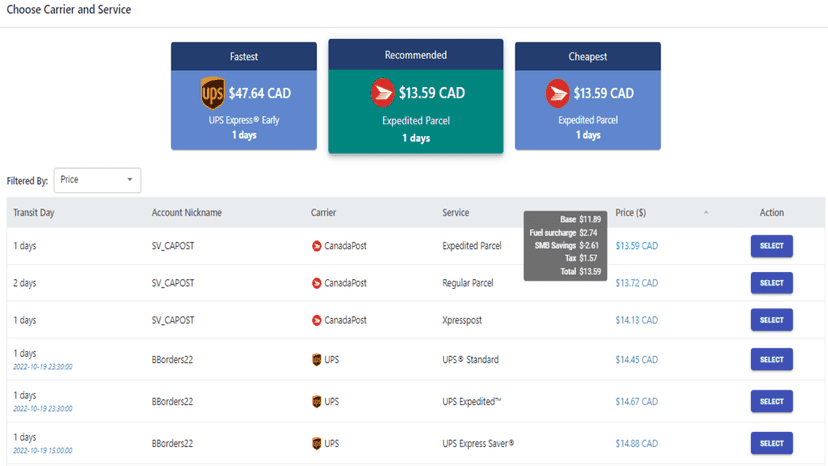Choose the Fastest UPS Express Early card
The height and width of the screenshot is (466, 828).
tap(244, 96)
